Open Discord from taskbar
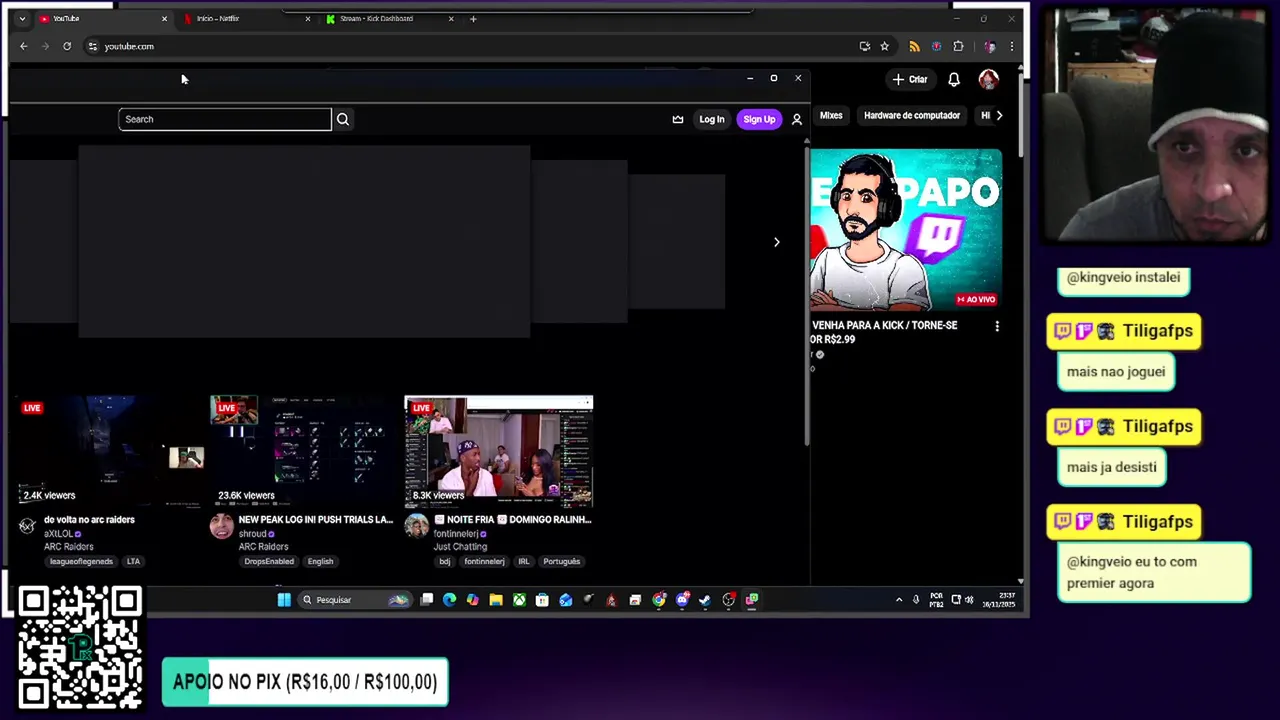This screenshot has width=1280, height=720. [x=682, y=600]
